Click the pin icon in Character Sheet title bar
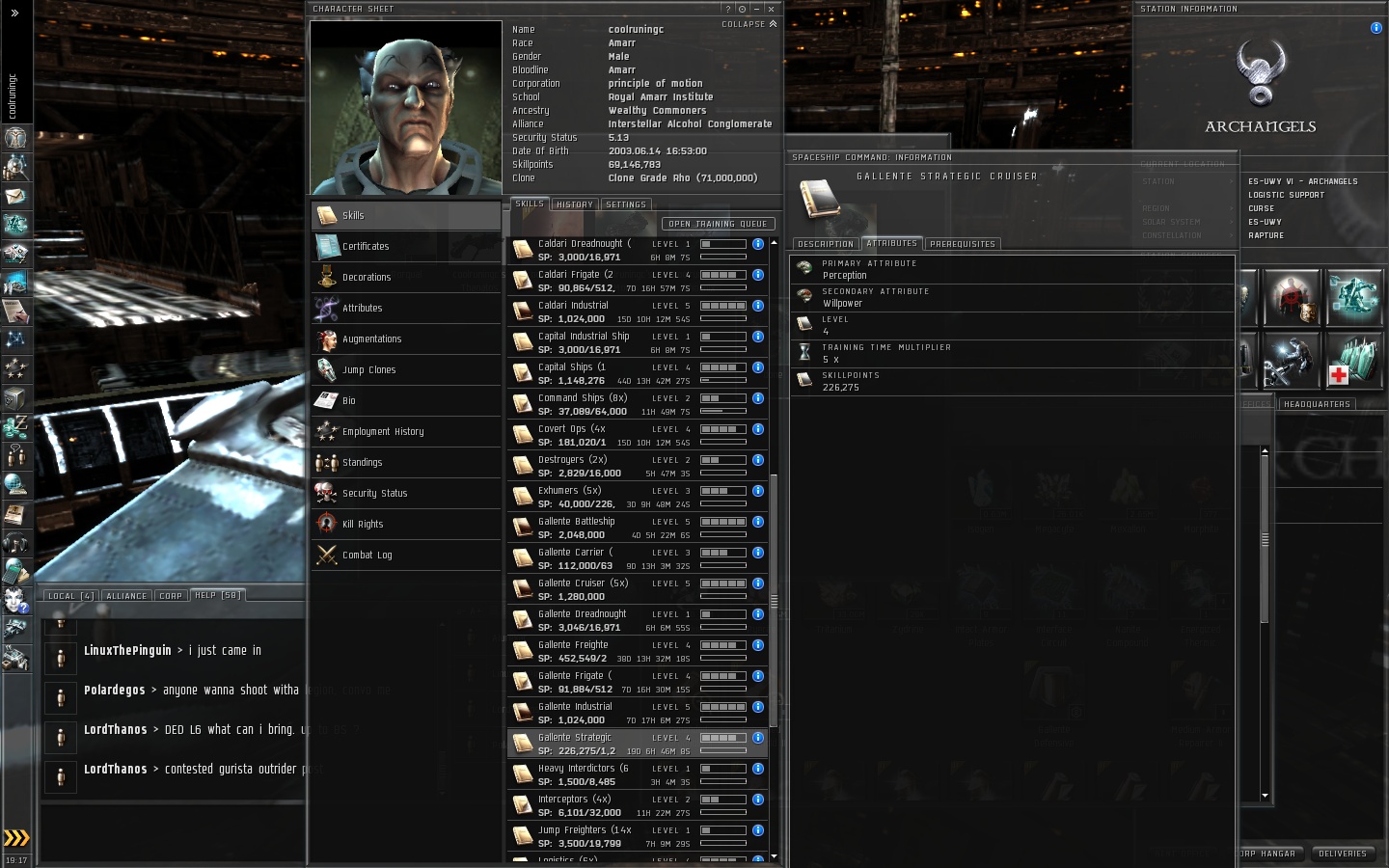1389x868 pixels. [x=742, y=9]
